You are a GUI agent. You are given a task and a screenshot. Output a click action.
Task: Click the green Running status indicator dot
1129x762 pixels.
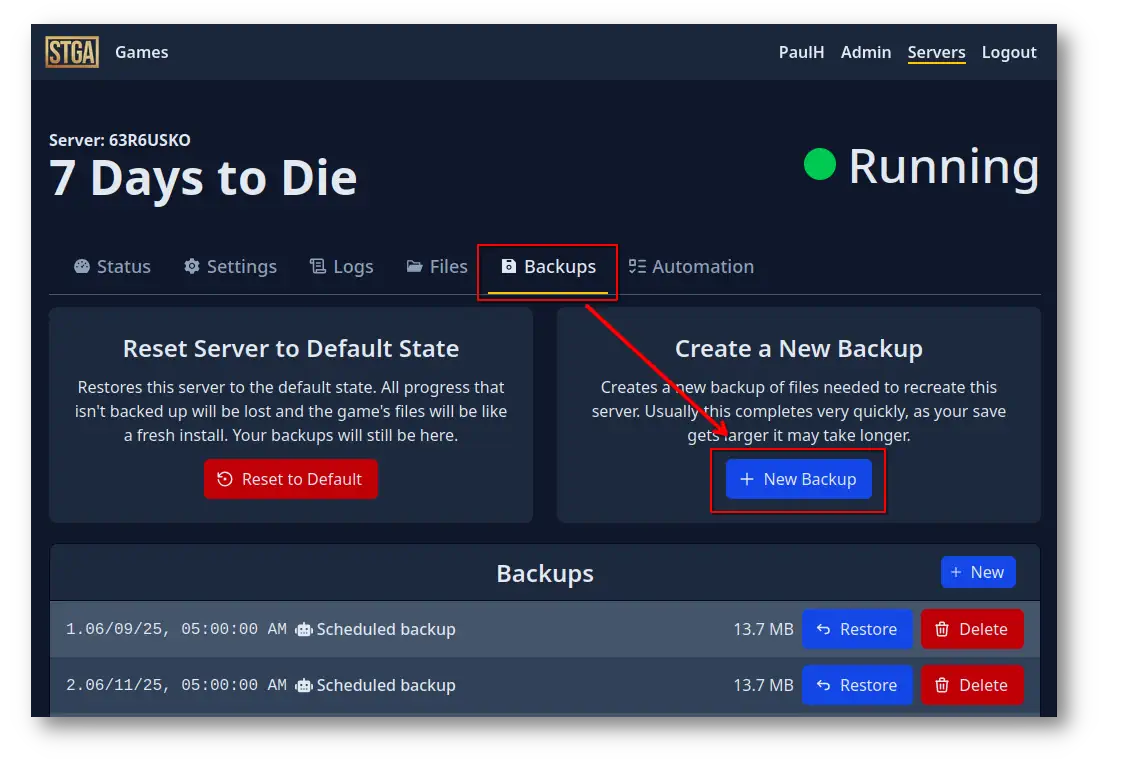[x=819, y=164]
